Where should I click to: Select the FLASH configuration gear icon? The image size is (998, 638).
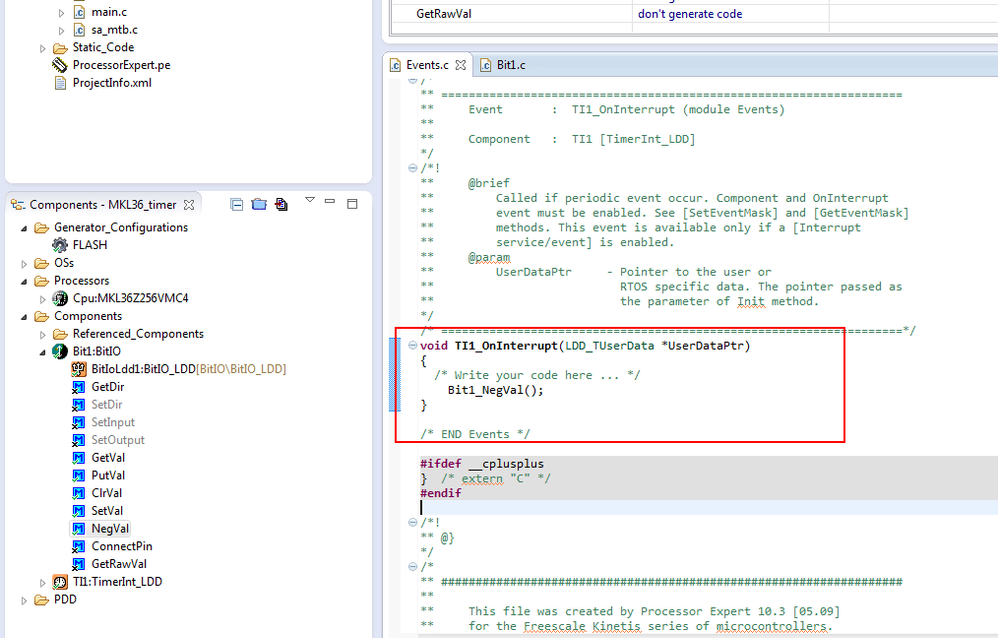point(60,245)
